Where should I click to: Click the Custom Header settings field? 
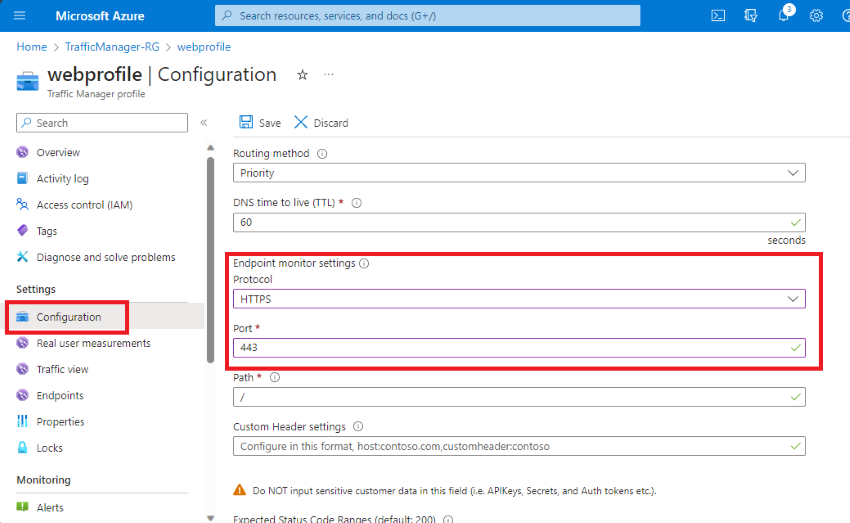pos(519,446)
